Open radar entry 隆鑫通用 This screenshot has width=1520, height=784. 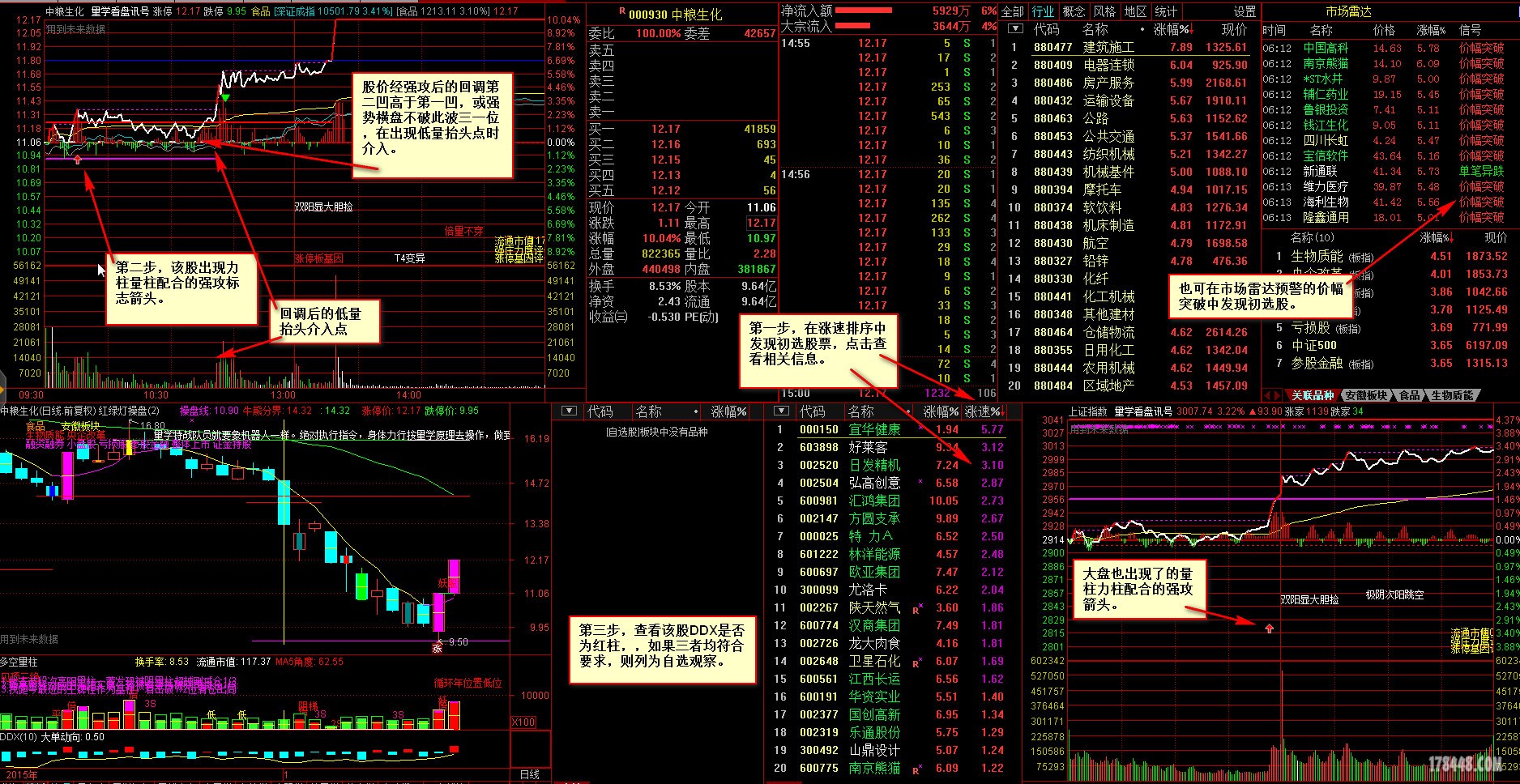(x=1383, y=217)
